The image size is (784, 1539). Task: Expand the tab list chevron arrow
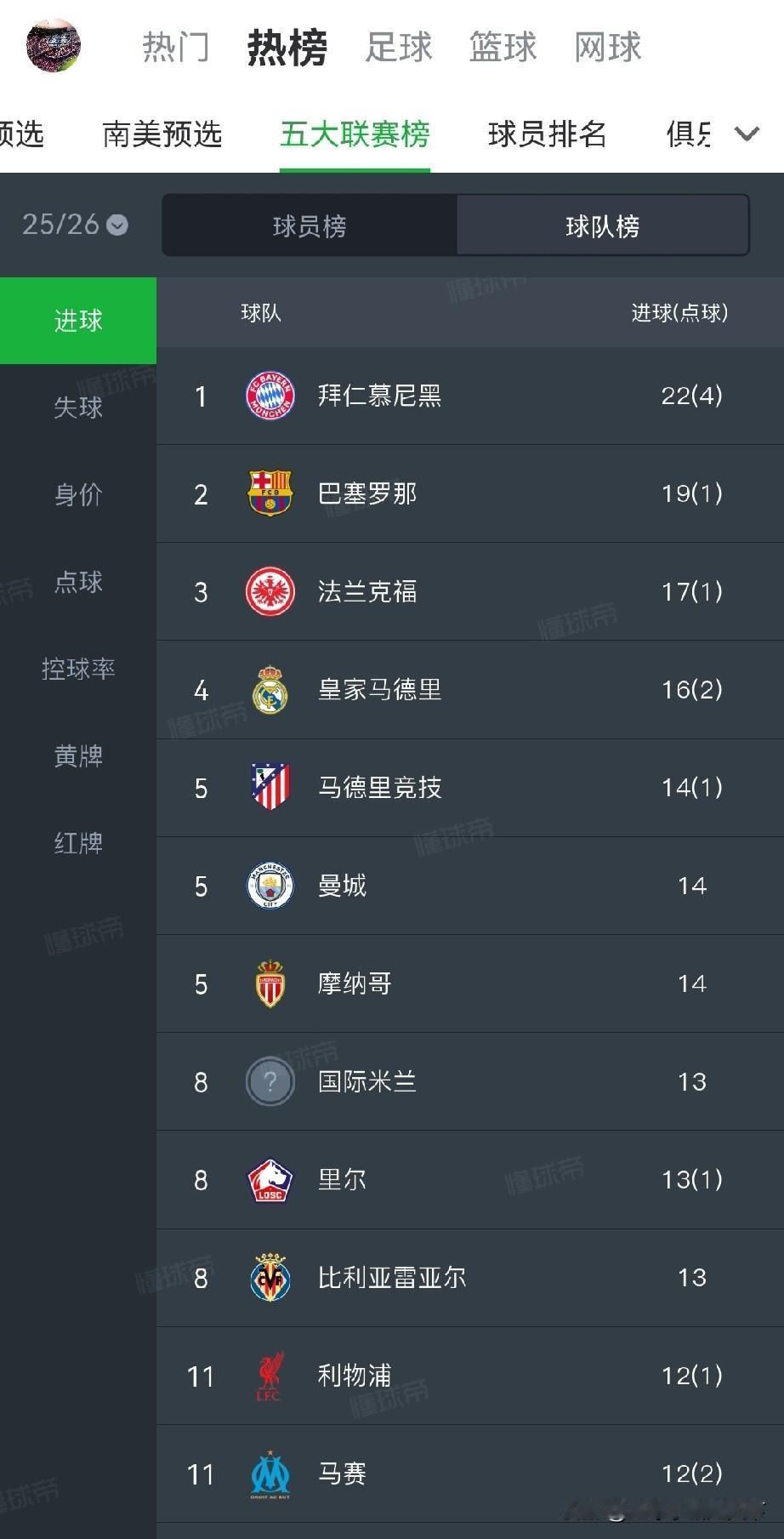747,134
